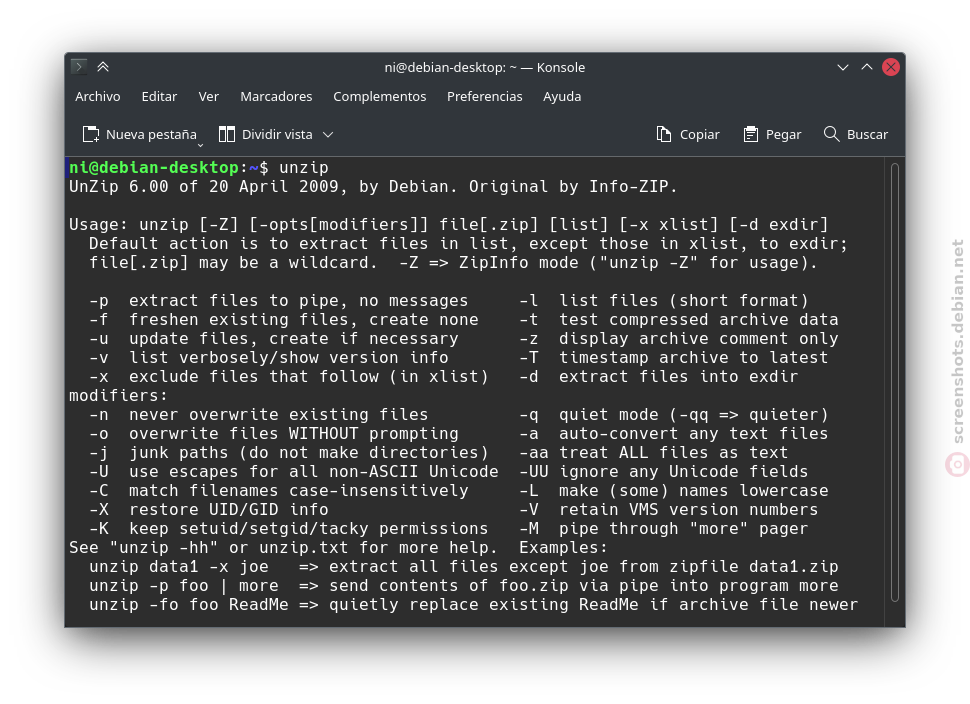Click the option '-C match filenames case-insensitively'
The width and height of the screenshot is (970, 704).
tap(279, 491)
